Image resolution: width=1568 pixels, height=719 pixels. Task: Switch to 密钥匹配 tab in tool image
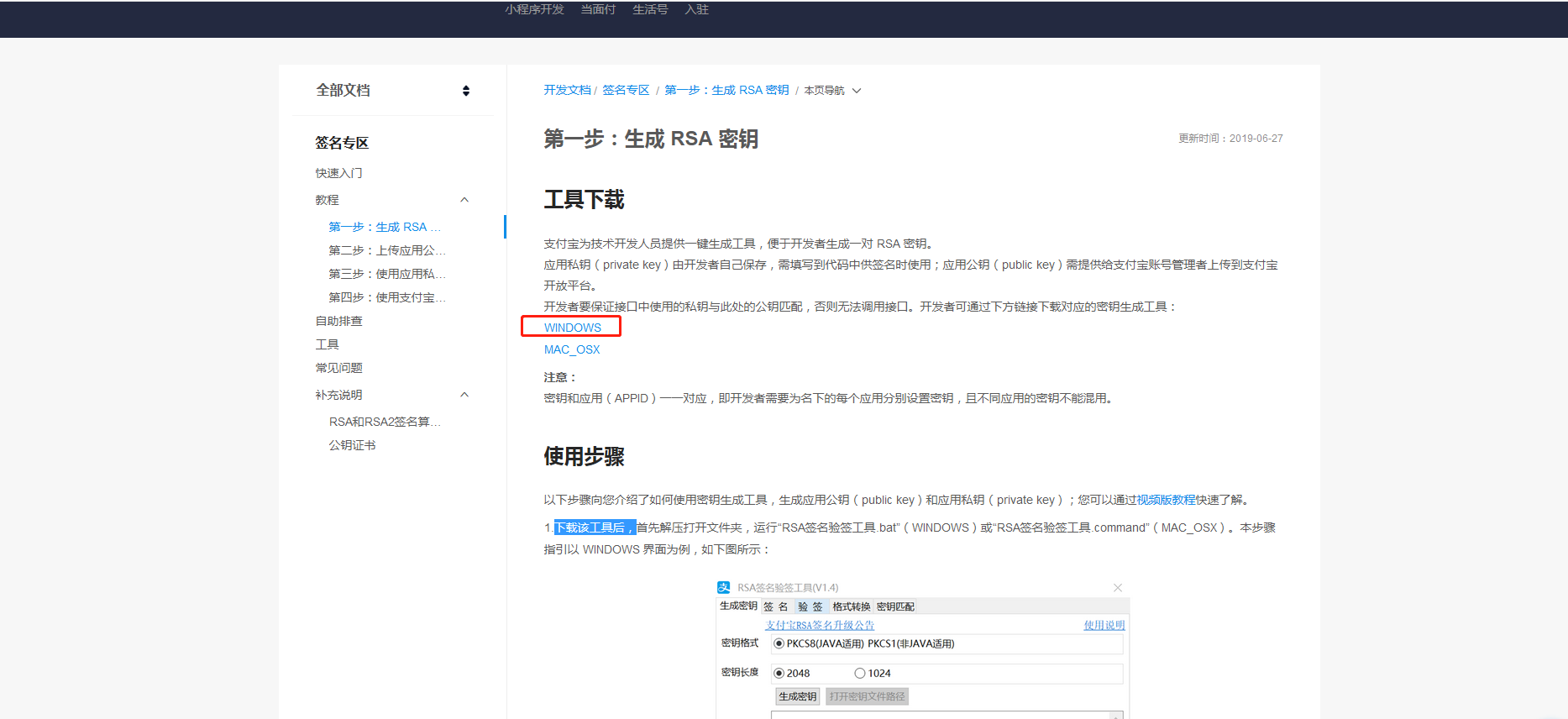click(x=895, y=606)
